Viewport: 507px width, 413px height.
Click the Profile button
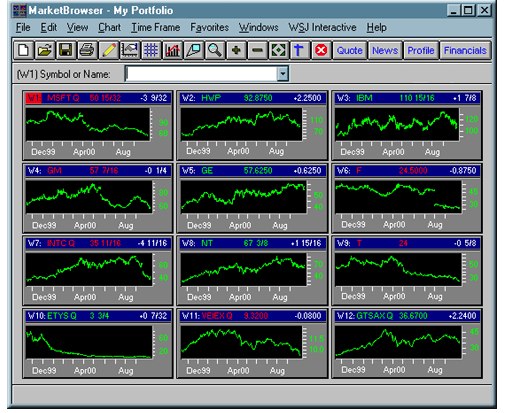(x=421, y=50)
